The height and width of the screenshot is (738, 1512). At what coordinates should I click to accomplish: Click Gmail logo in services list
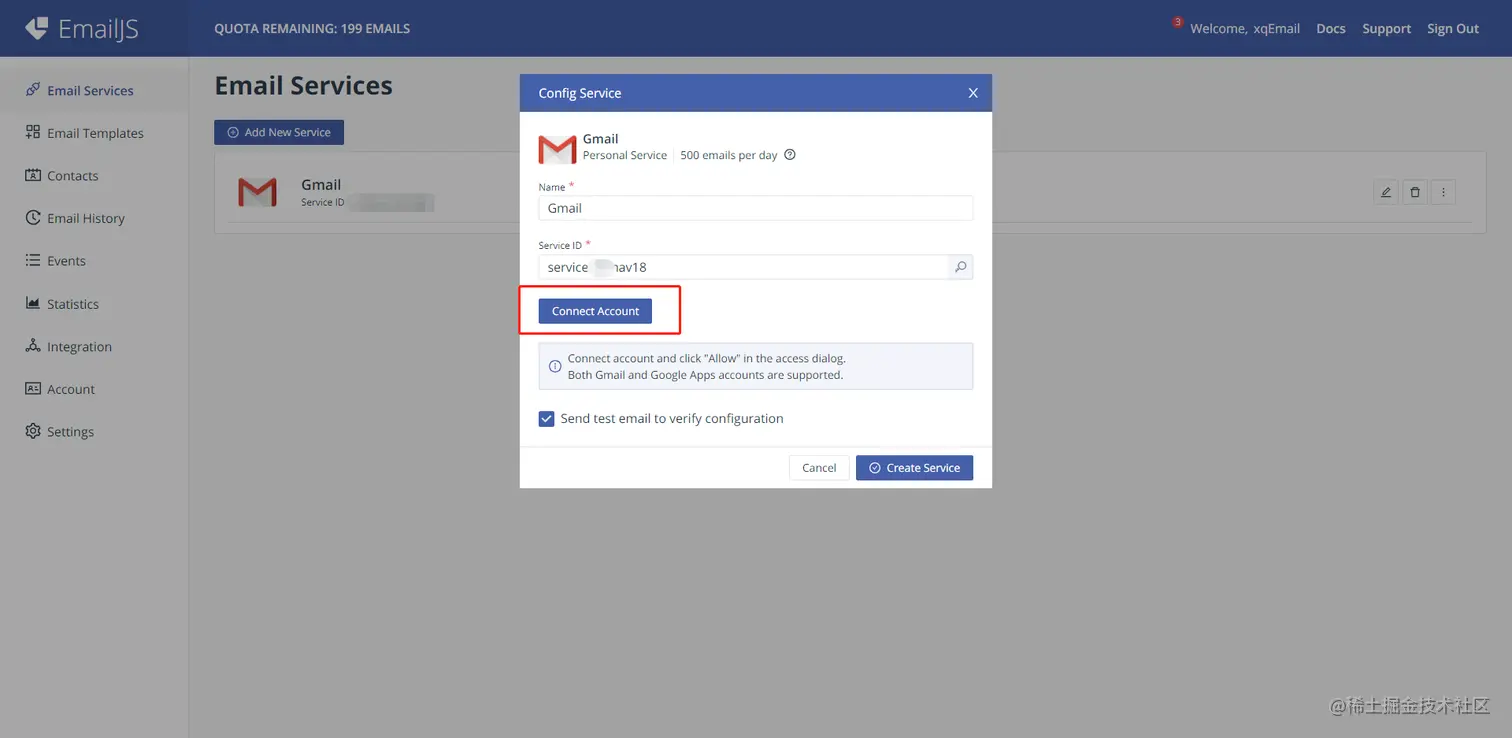point(257,193)
